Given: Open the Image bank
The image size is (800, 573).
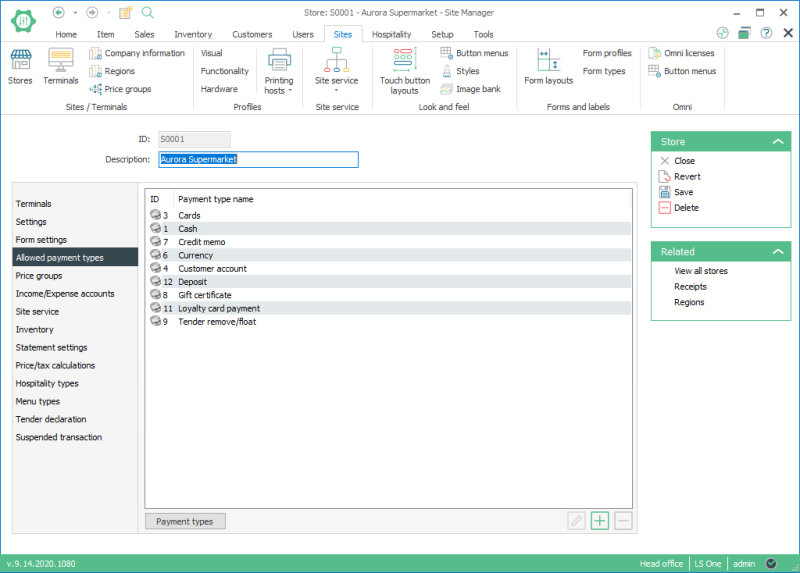Looking at the screenshot, I should coord(470,89).
